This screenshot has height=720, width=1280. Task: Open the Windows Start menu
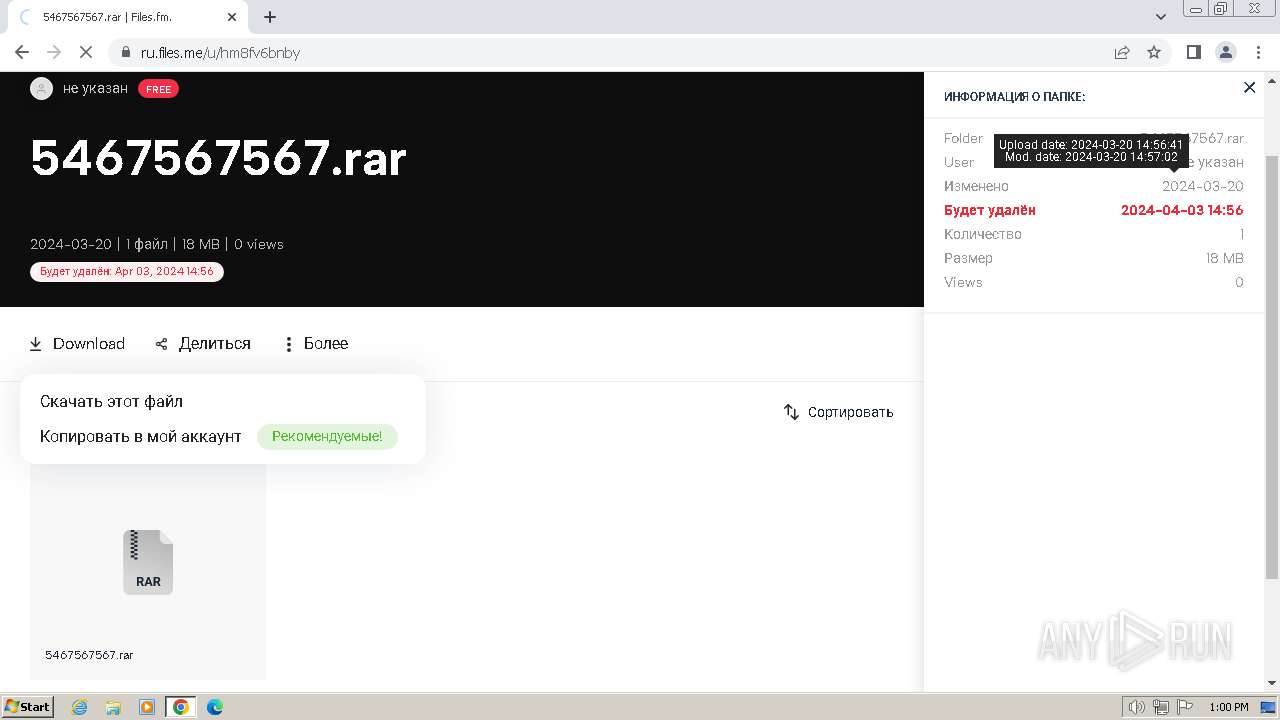pyautogui.click(x=28, y=707)
